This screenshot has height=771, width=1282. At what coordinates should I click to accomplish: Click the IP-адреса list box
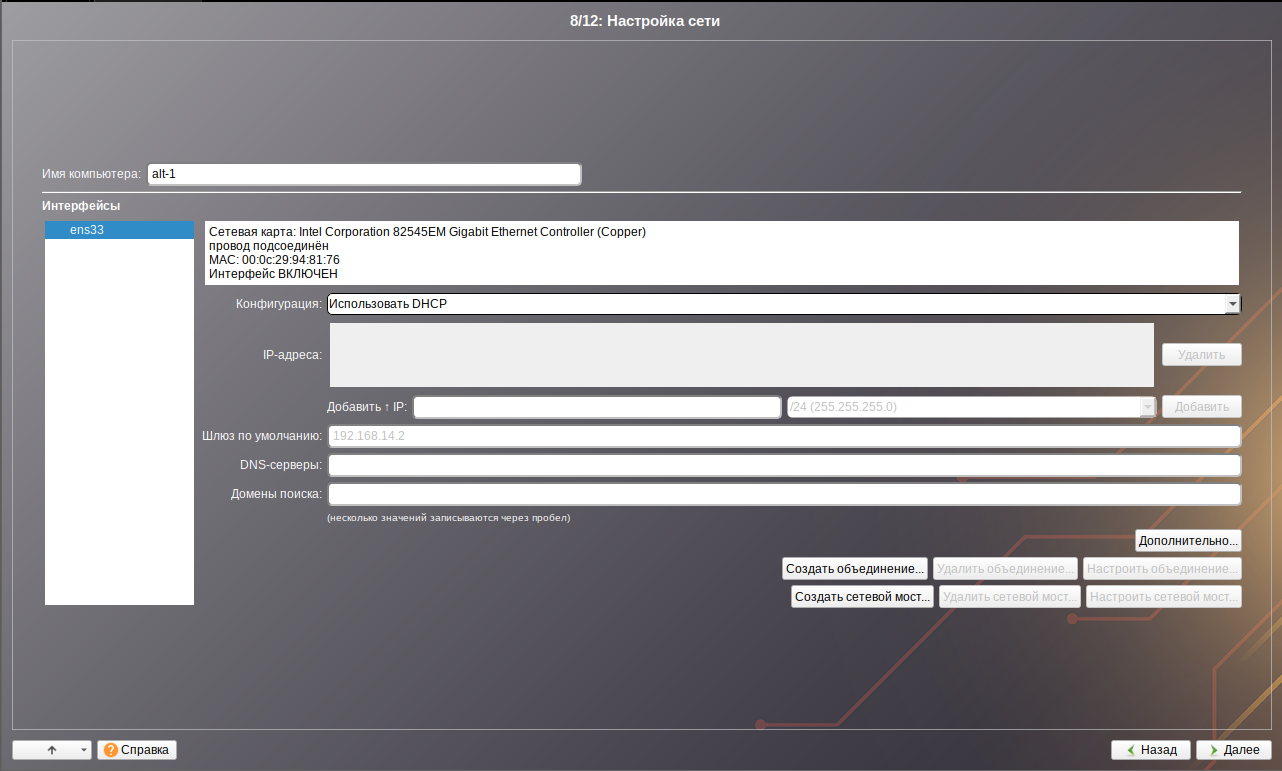point(741,354)
